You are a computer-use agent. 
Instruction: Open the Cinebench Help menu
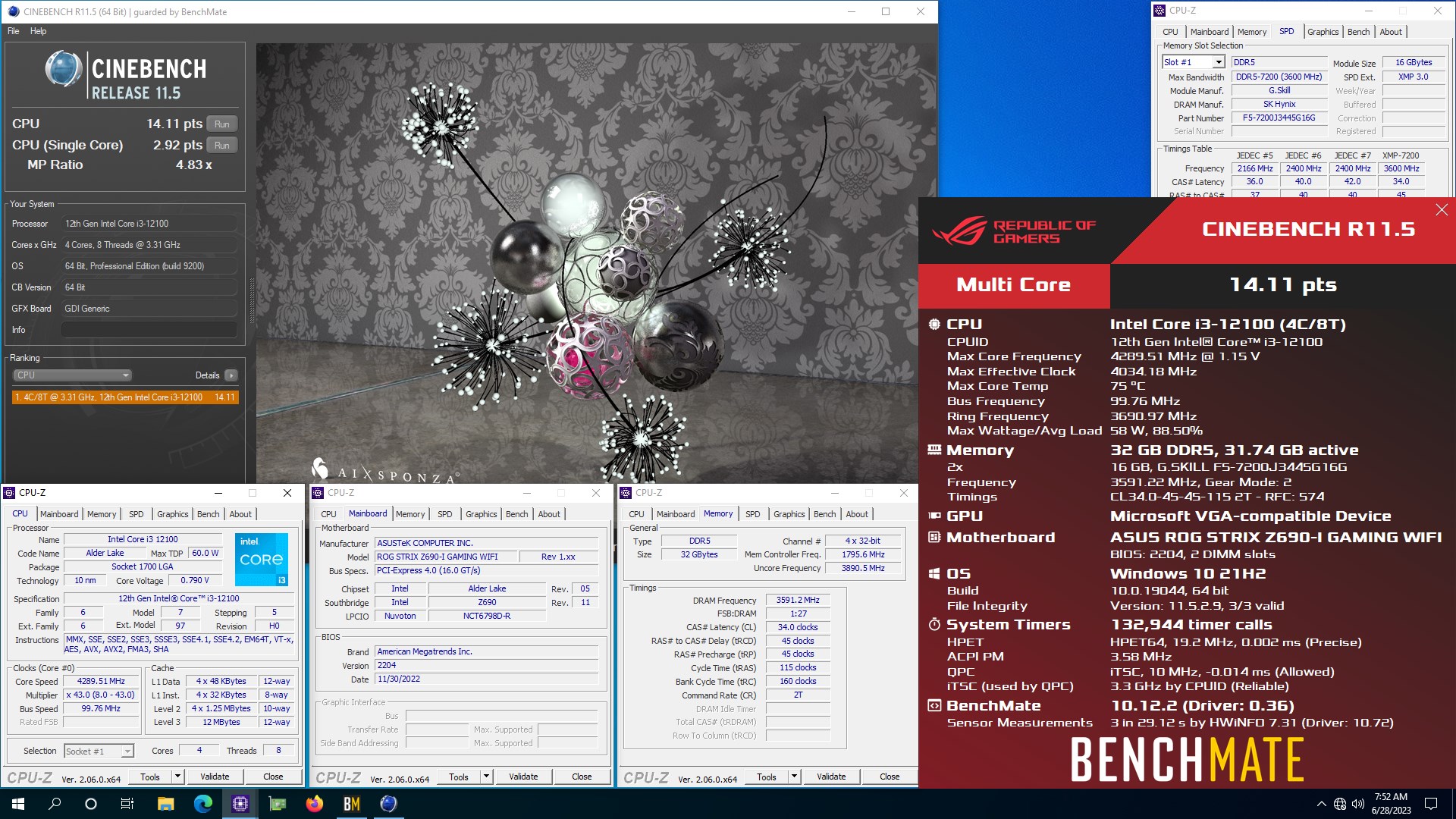click(39, 31)
